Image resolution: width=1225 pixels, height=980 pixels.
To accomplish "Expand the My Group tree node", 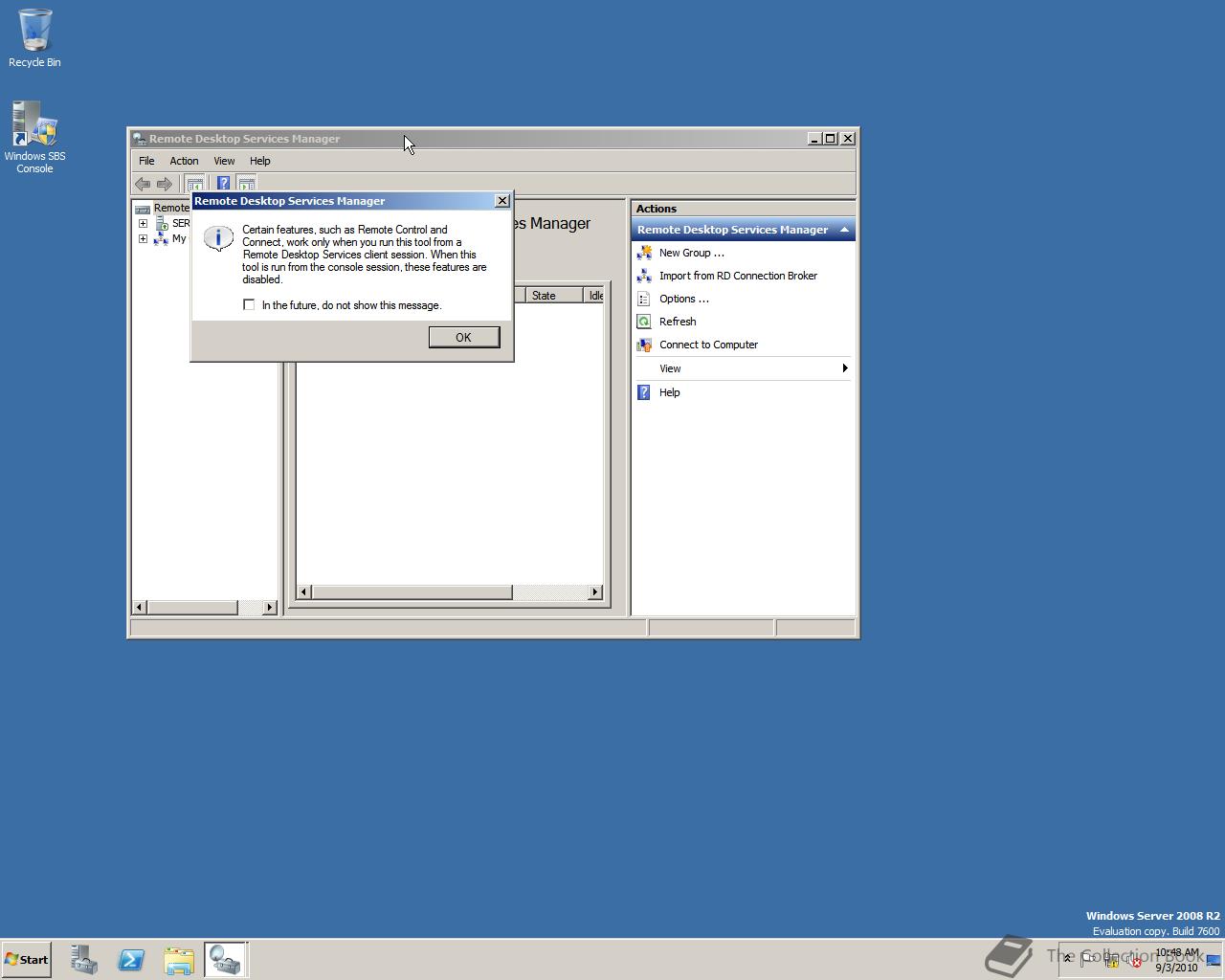I will coord(143,238).
